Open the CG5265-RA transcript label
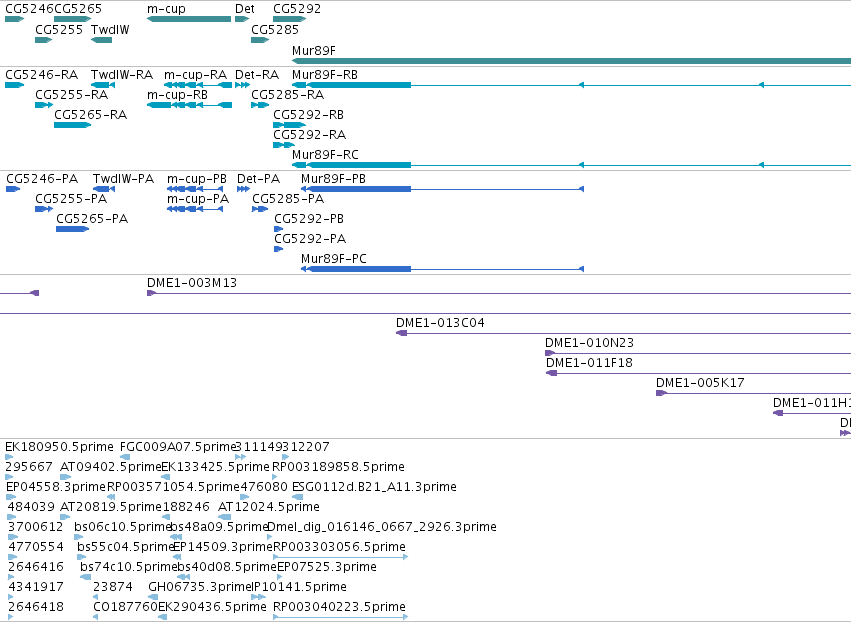Image resolution: width=851 pixels, height=622 pixels. pyautogui.click(x=91, y=115)
